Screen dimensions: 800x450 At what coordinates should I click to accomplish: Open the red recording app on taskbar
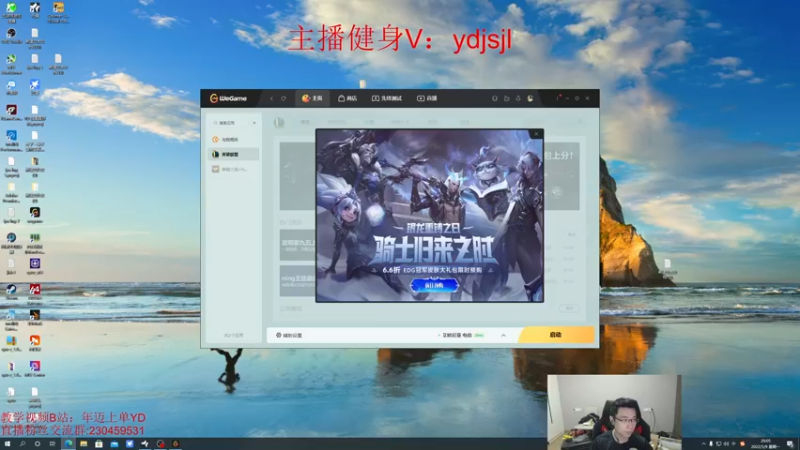[x=161, y=444]
